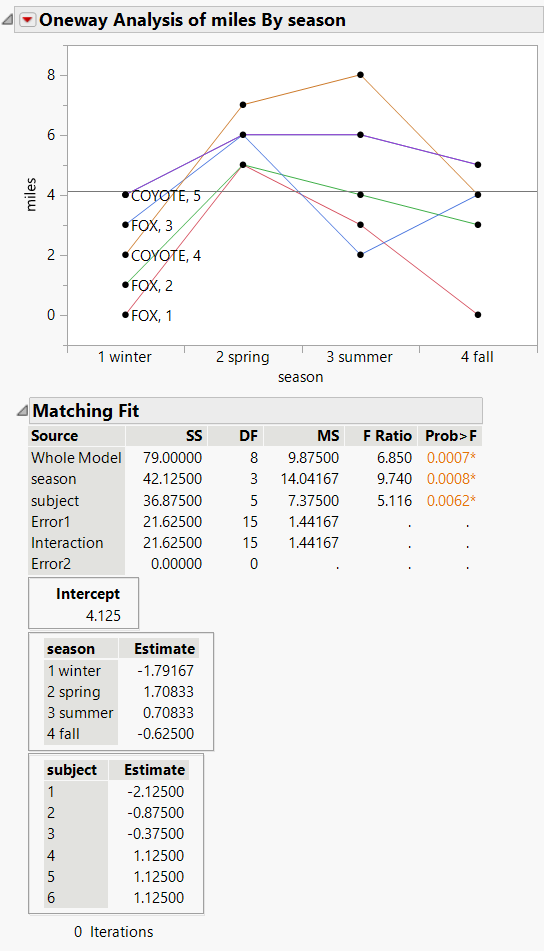Click the y-axis tick label 0

(x=51, y=315)
